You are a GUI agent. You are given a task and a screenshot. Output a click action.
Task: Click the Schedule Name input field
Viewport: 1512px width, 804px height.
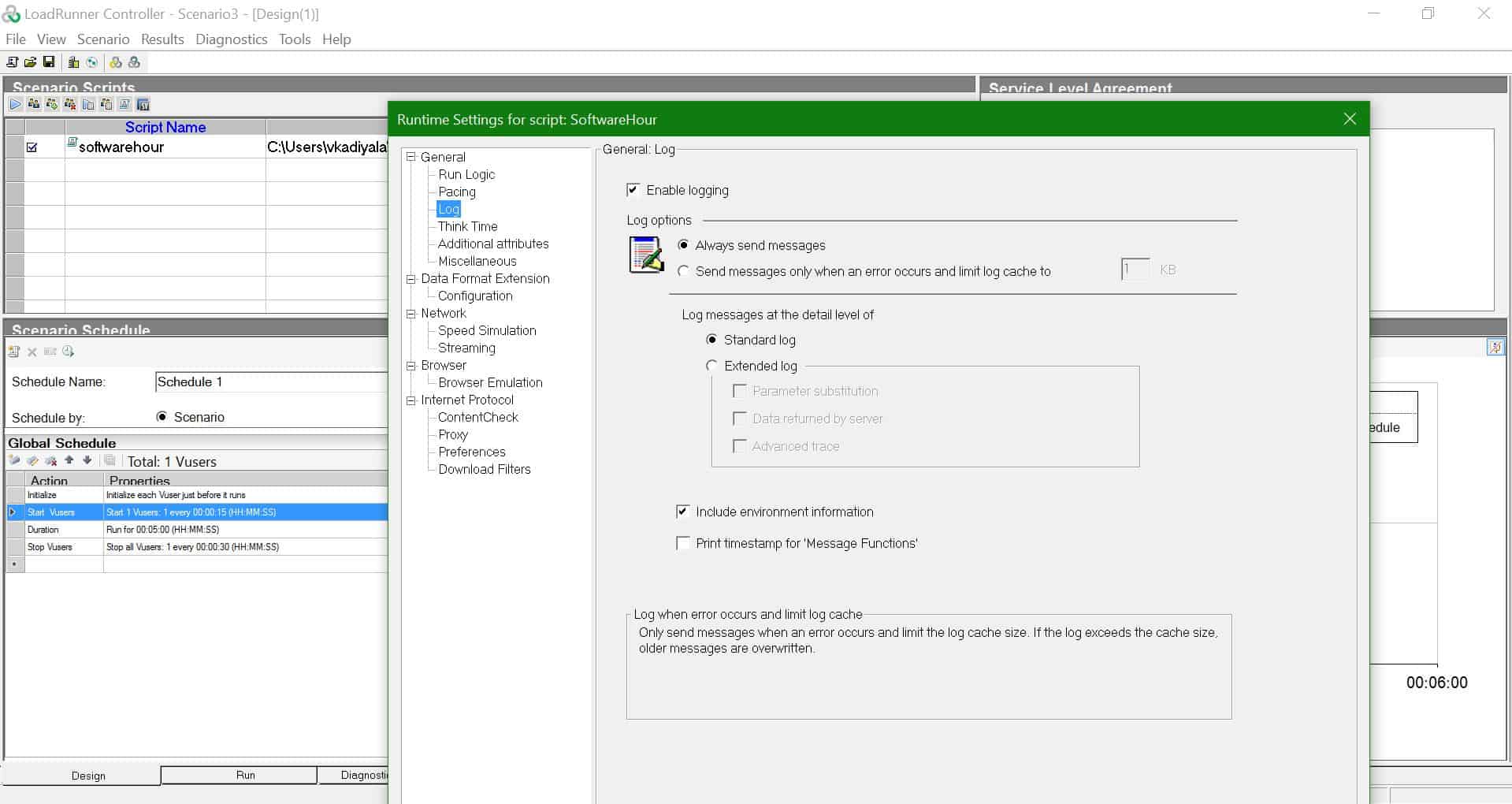click(x=272, y=382)
